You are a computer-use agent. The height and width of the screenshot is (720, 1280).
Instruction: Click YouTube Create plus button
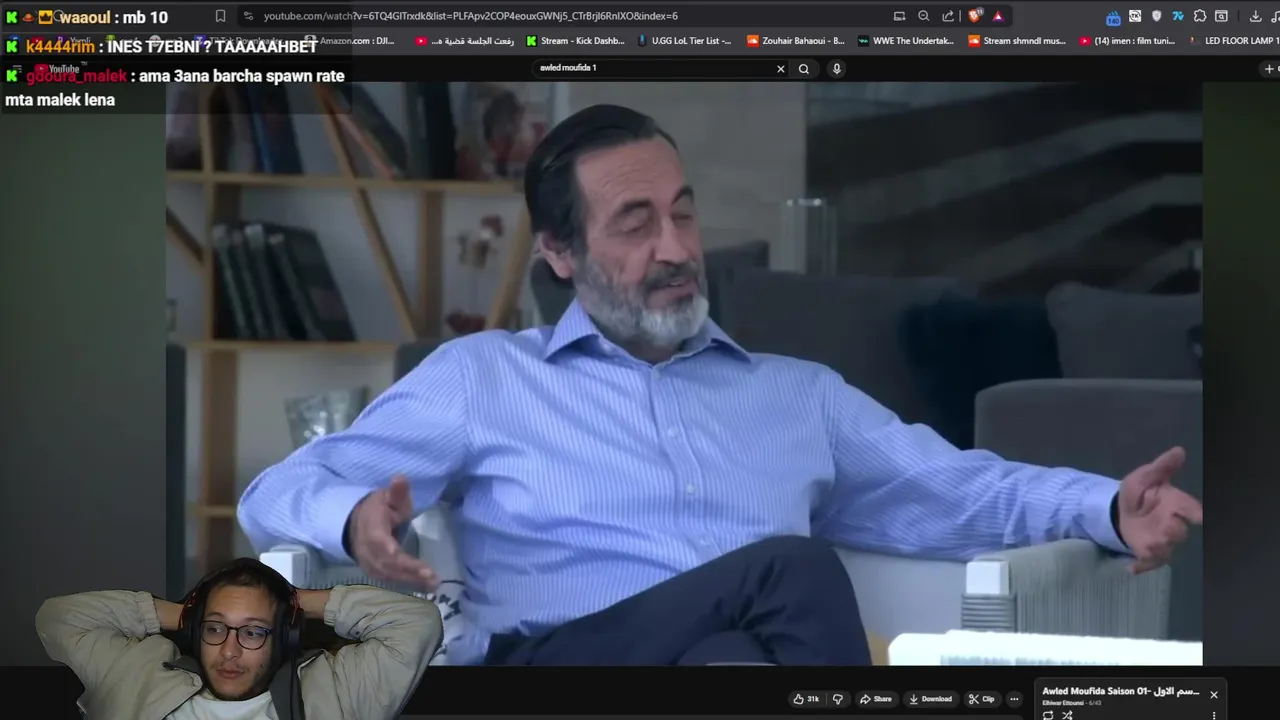click(1270, 69)
